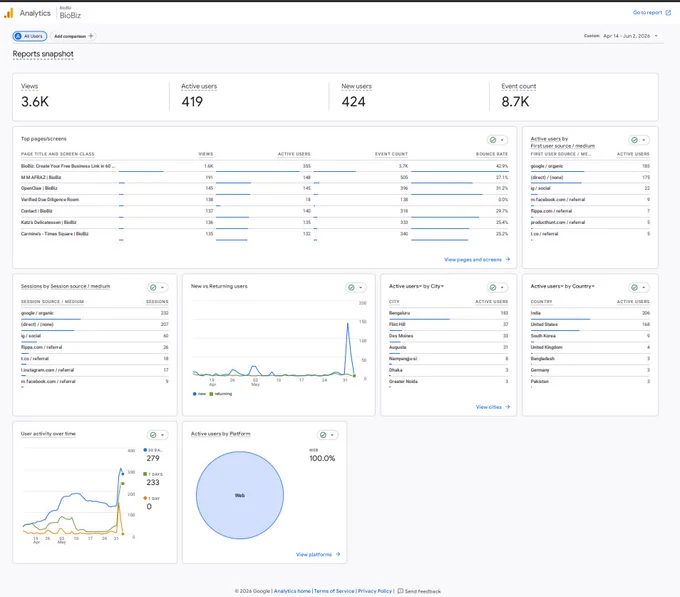Click 'Contact | BioBiz' page row
This screenshot has width=680, height=597.
265,211
